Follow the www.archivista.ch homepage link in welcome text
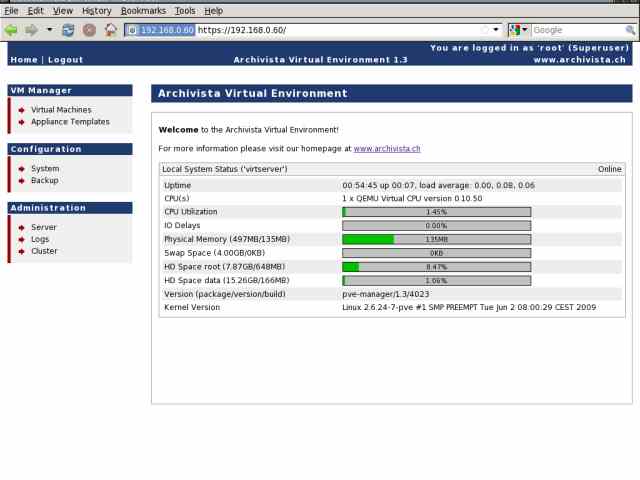 point(387,149)
